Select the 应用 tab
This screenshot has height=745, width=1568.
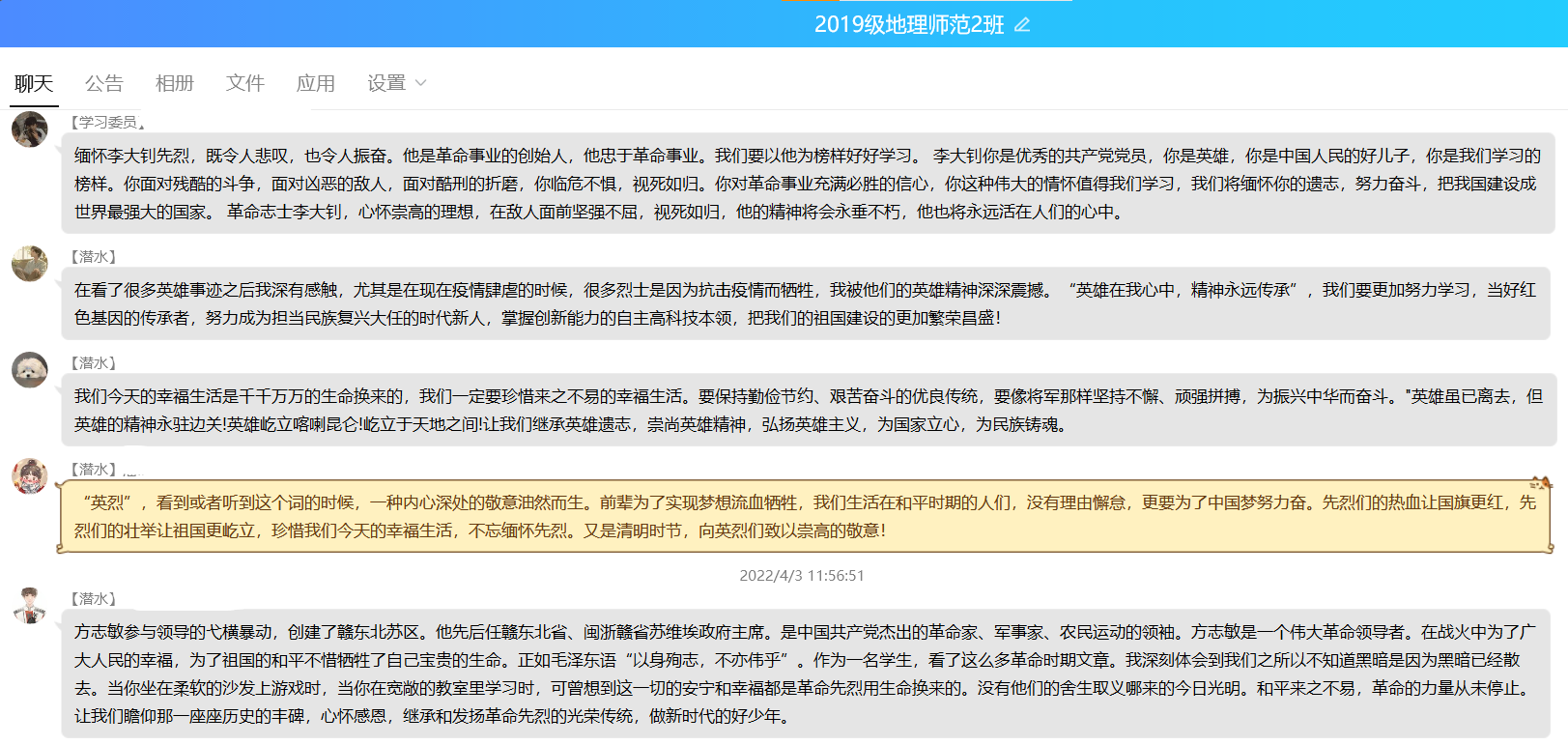[316, 84]
